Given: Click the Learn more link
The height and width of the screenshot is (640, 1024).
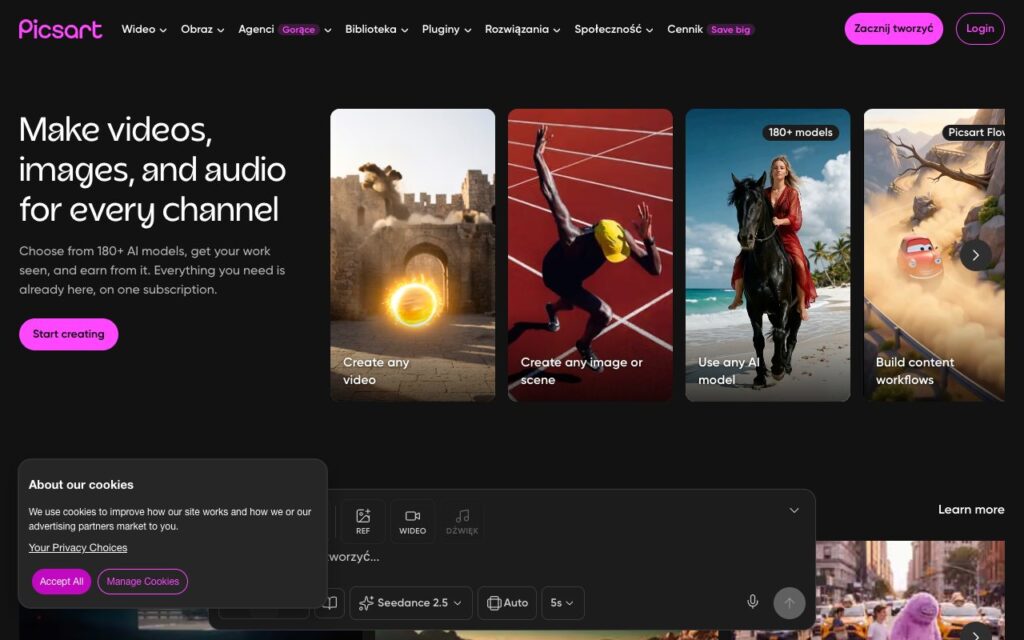Looking at the screenshot, I should point(971,509).
